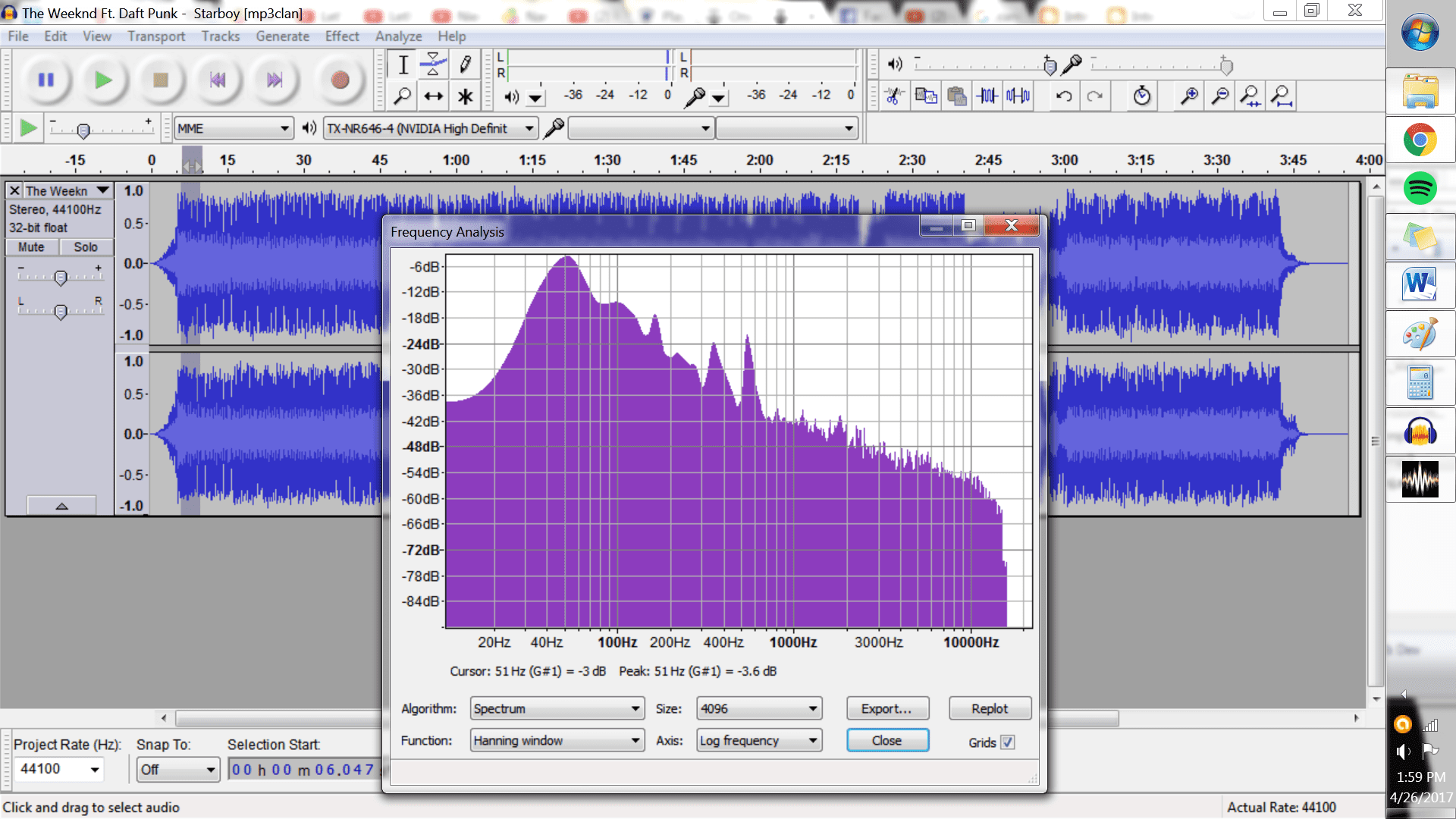Open the Hanning window function dropdown
Viewport: 1456px width, 819px height.
[x=557, y=740]
